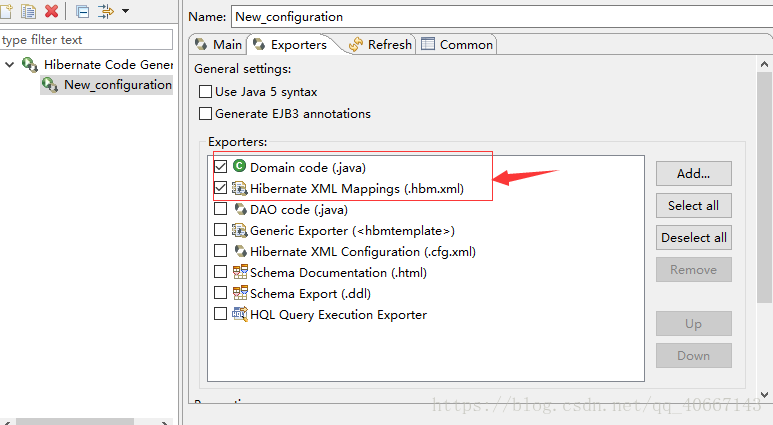Check Generic Exporter (<hbmtemplate>) checkbox
Image resolution: width=773 pixels, height=425 pixels.
[x=220, y=230]
